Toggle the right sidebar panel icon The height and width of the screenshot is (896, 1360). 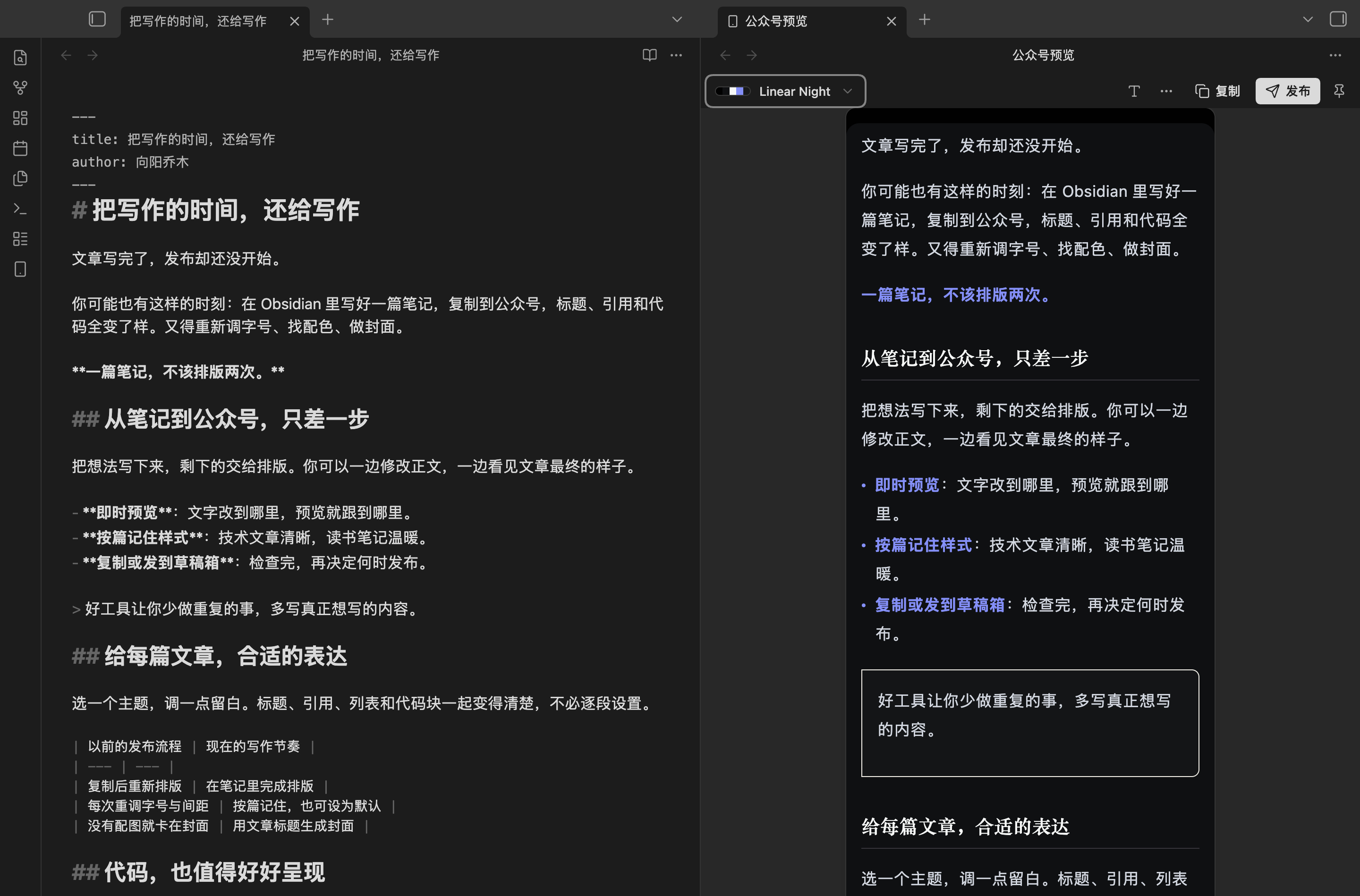point(1338,19)
